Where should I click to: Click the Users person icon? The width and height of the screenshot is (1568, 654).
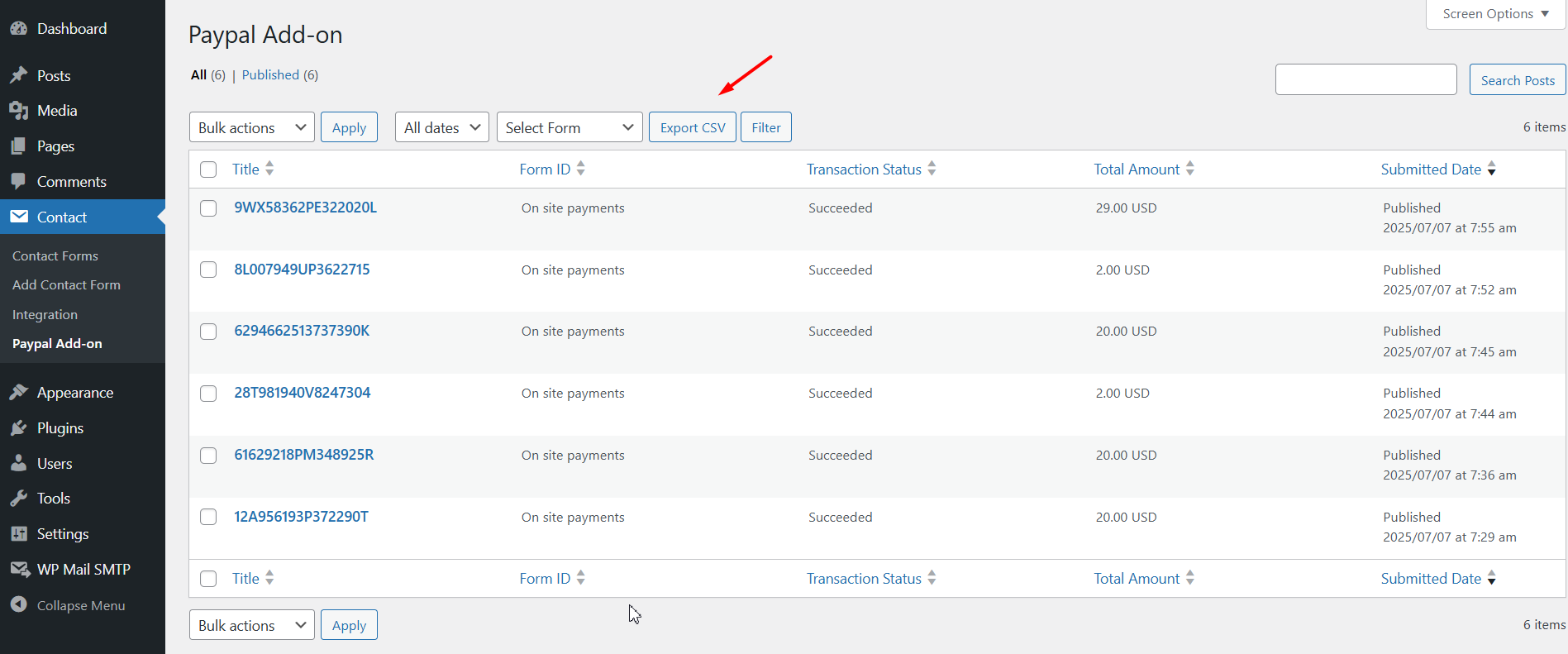click(19, 463)
